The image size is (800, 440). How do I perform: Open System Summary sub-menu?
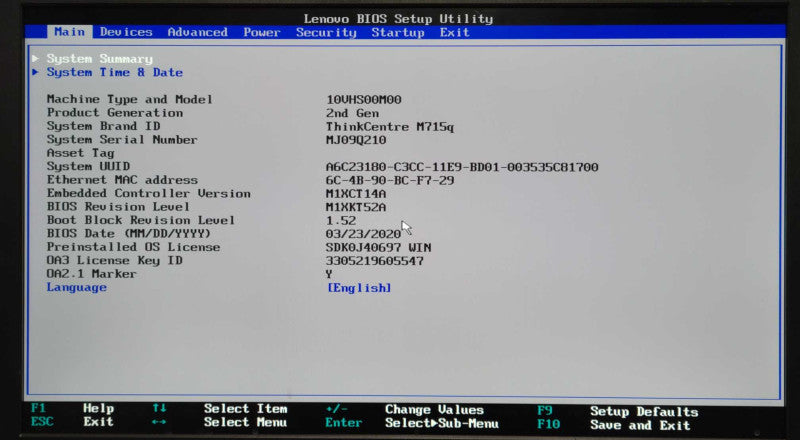click(99, 59)
